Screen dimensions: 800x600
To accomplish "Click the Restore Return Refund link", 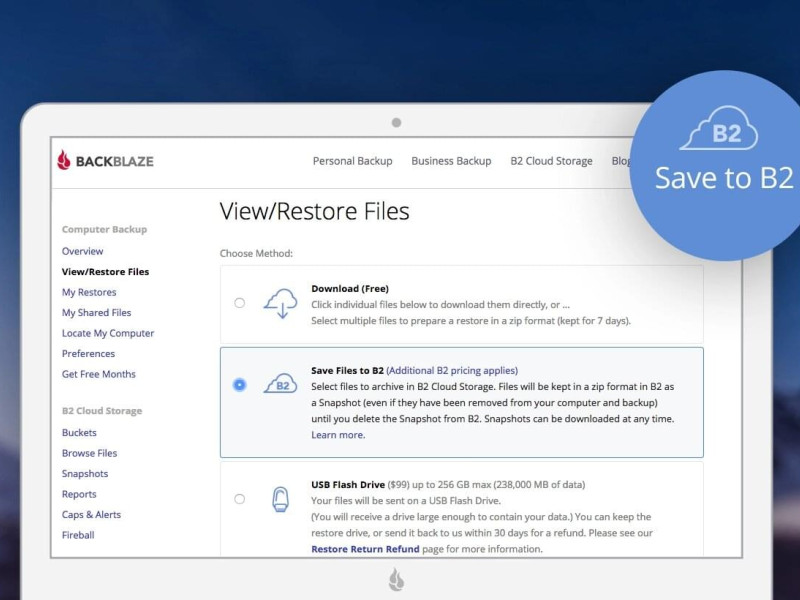I will click(365, 549).
